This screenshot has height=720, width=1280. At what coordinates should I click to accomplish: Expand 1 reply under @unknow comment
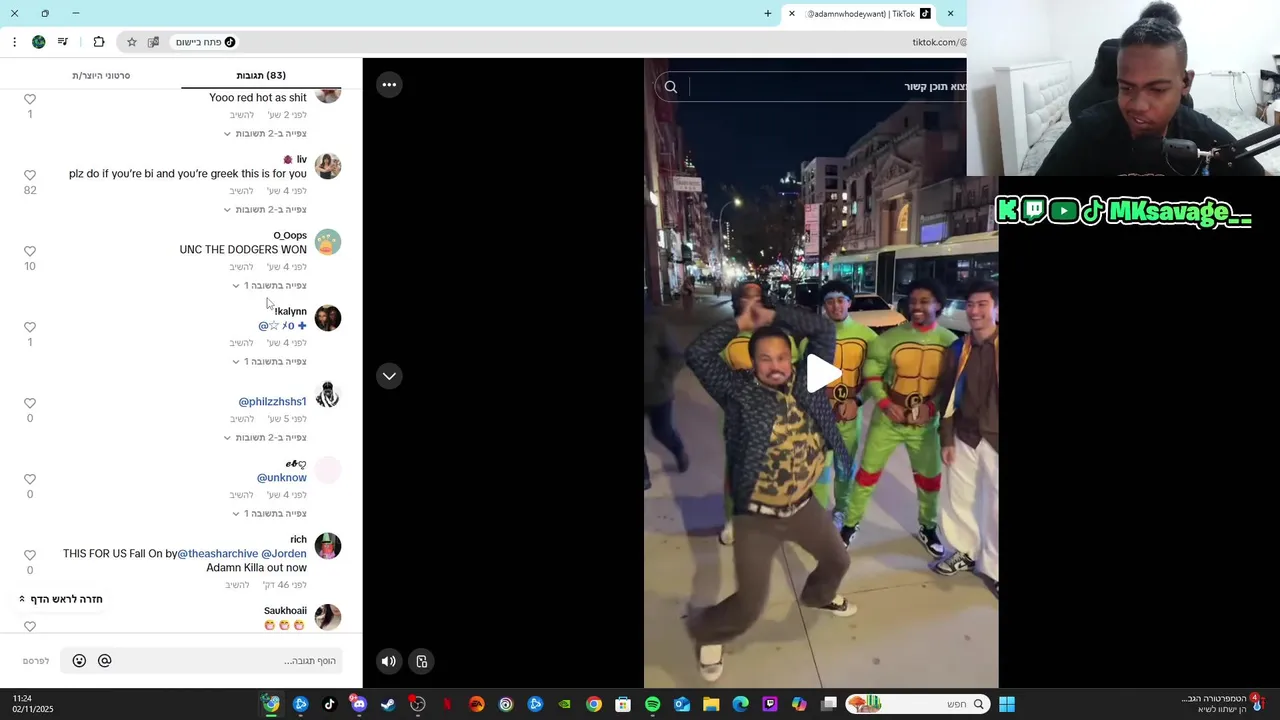pos(269,514)
